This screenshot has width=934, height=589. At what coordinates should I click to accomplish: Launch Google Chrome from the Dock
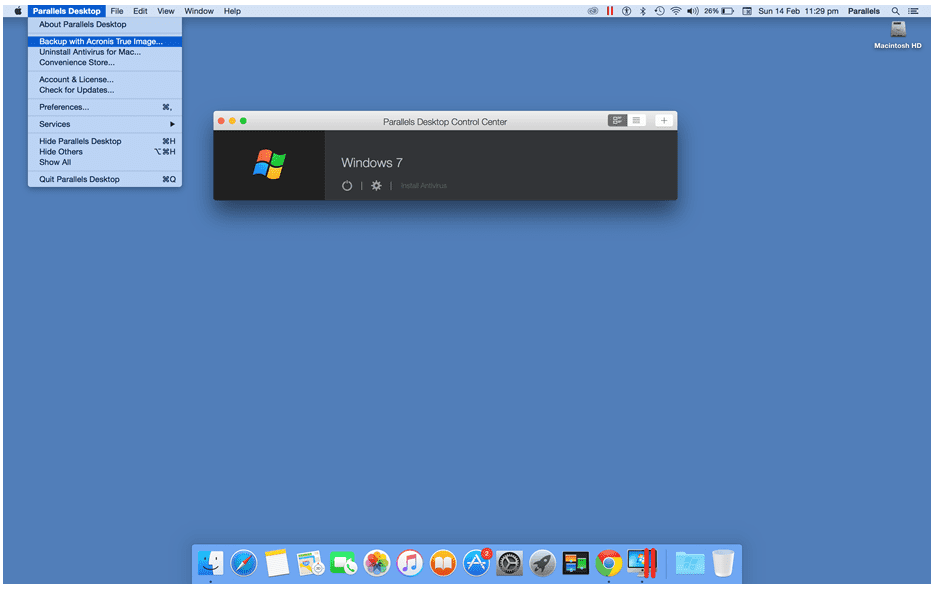608,563
